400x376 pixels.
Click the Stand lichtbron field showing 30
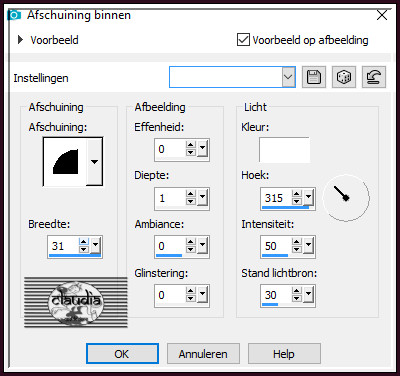tap(277, 295)
